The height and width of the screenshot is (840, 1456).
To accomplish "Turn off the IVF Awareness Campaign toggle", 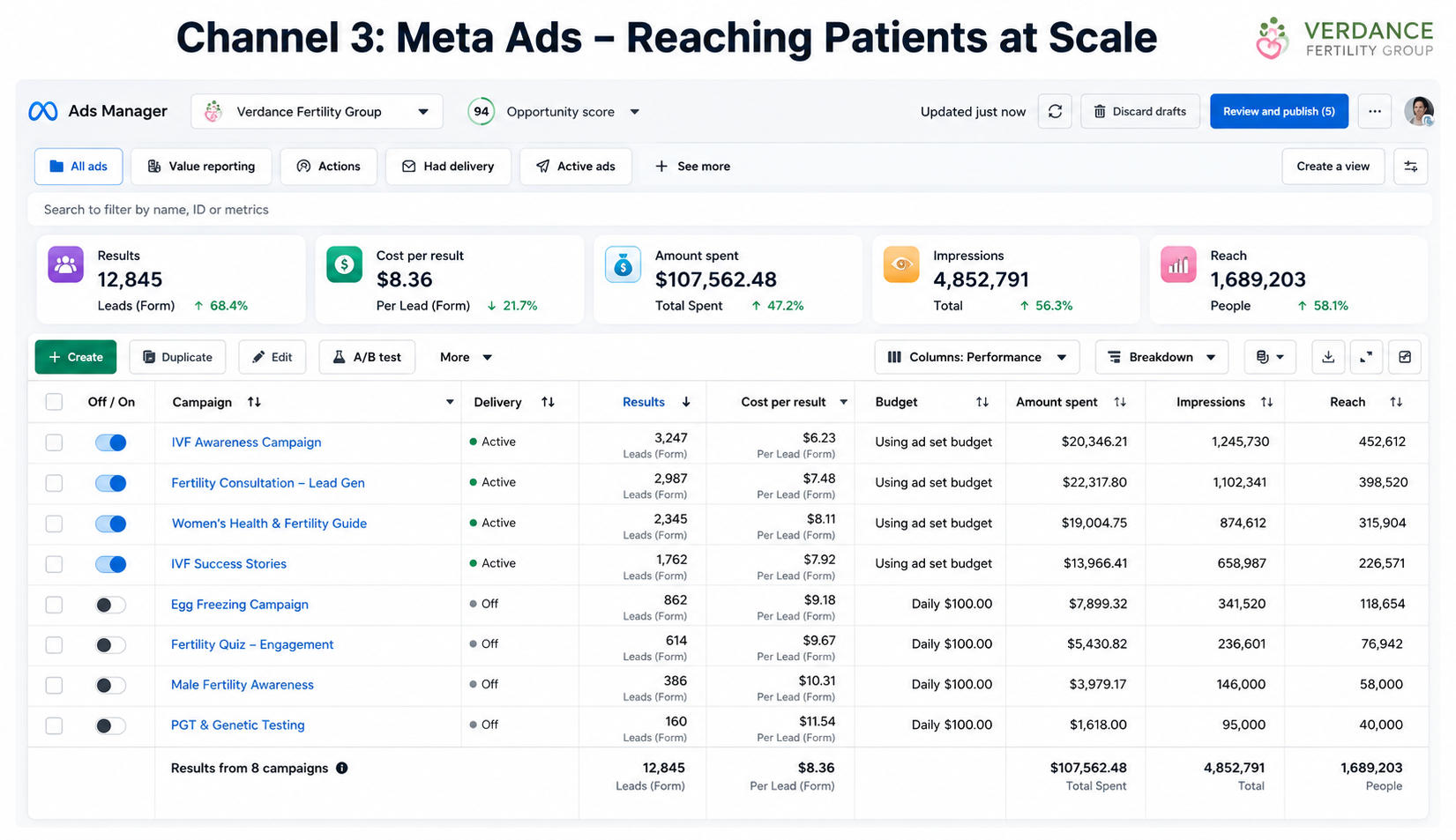I will (110, 442).
